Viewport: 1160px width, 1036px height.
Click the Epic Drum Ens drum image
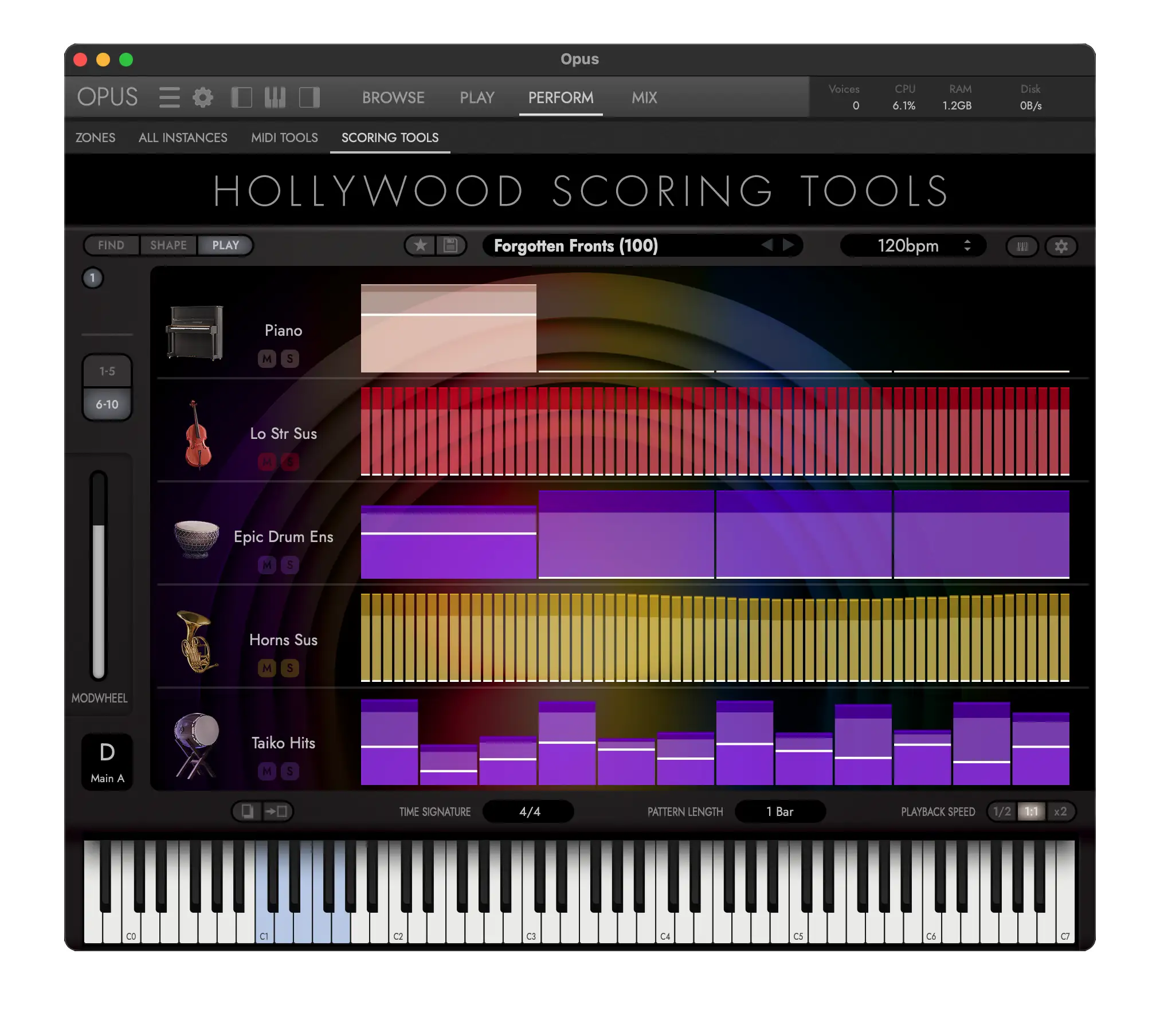[x=196, y=539]
